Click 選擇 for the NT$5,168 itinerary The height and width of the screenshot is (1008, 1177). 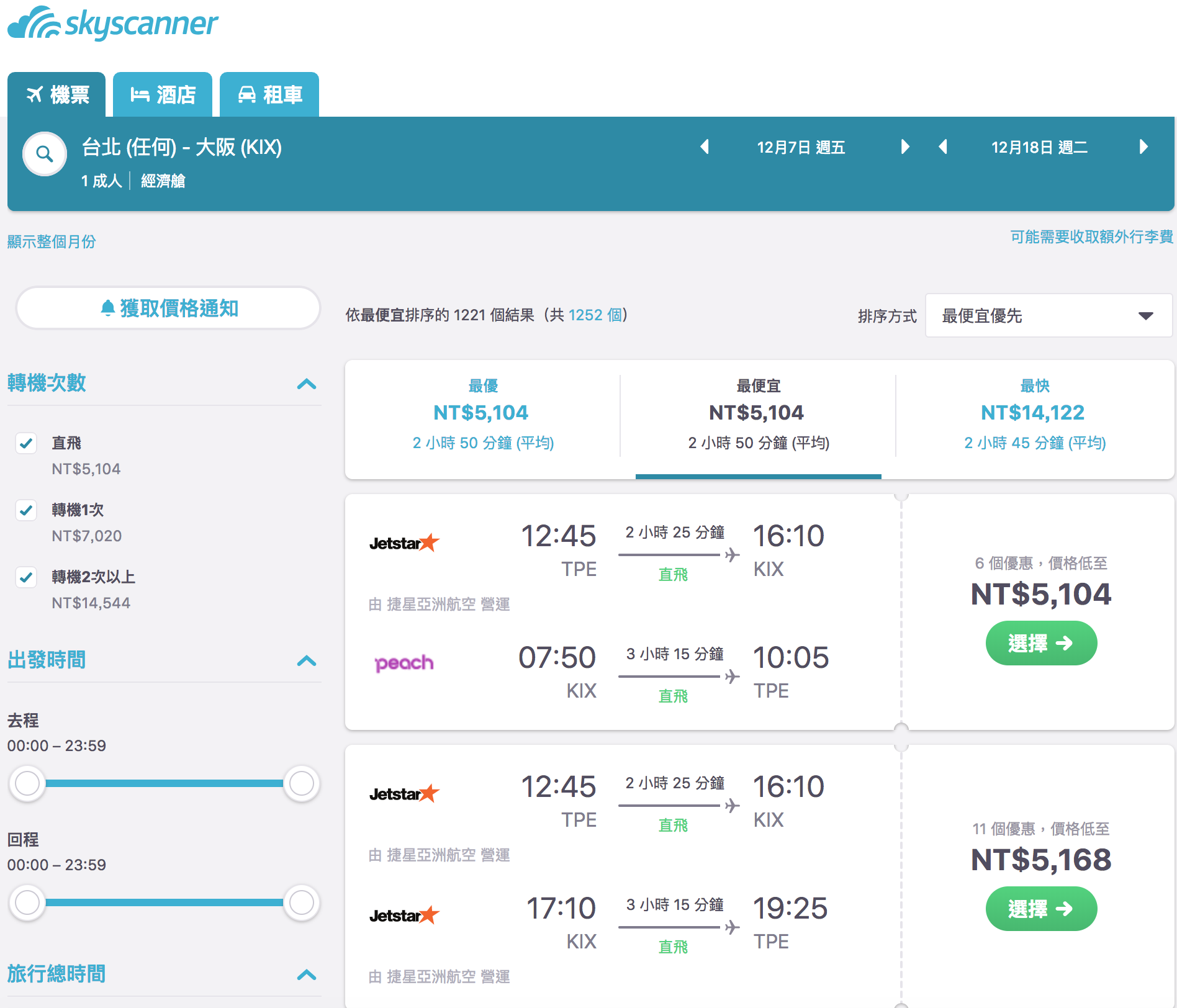pyautogui.click(x=1041, y=909)
